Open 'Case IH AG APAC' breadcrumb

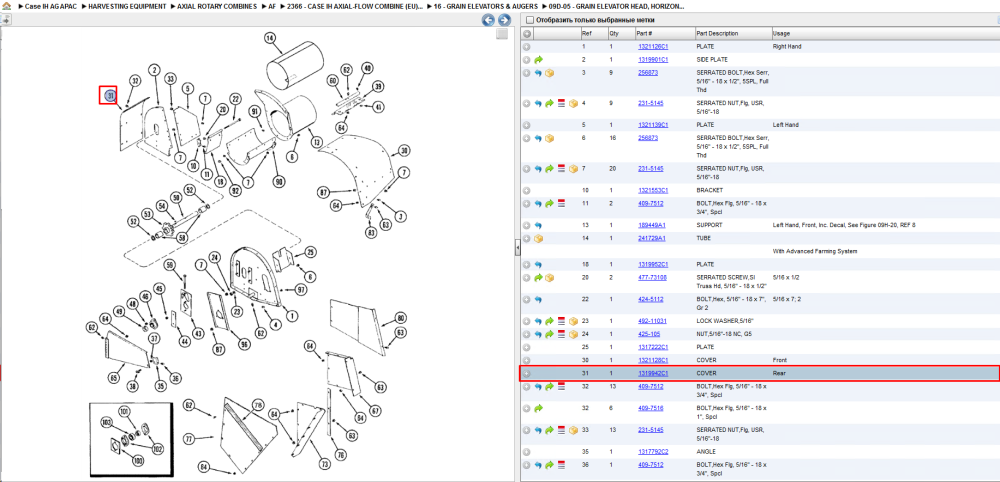[x=50, y=6]
